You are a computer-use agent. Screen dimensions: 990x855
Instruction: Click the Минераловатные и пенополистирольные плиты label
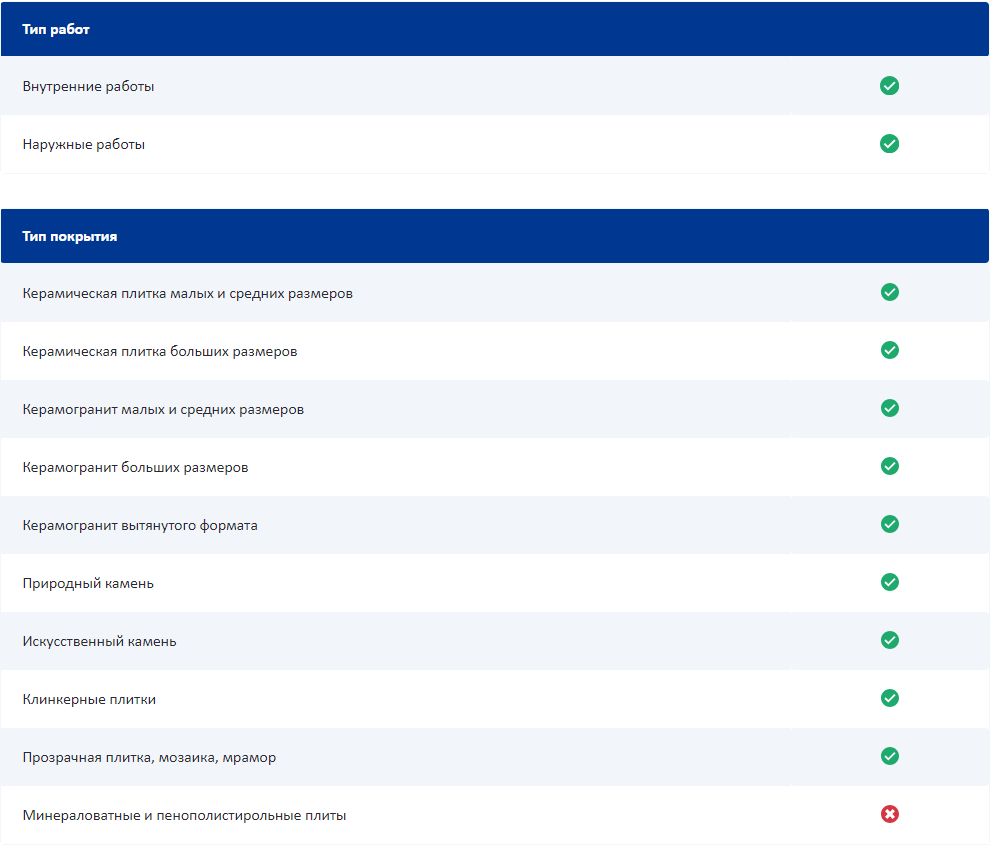(x=184, y=815)
